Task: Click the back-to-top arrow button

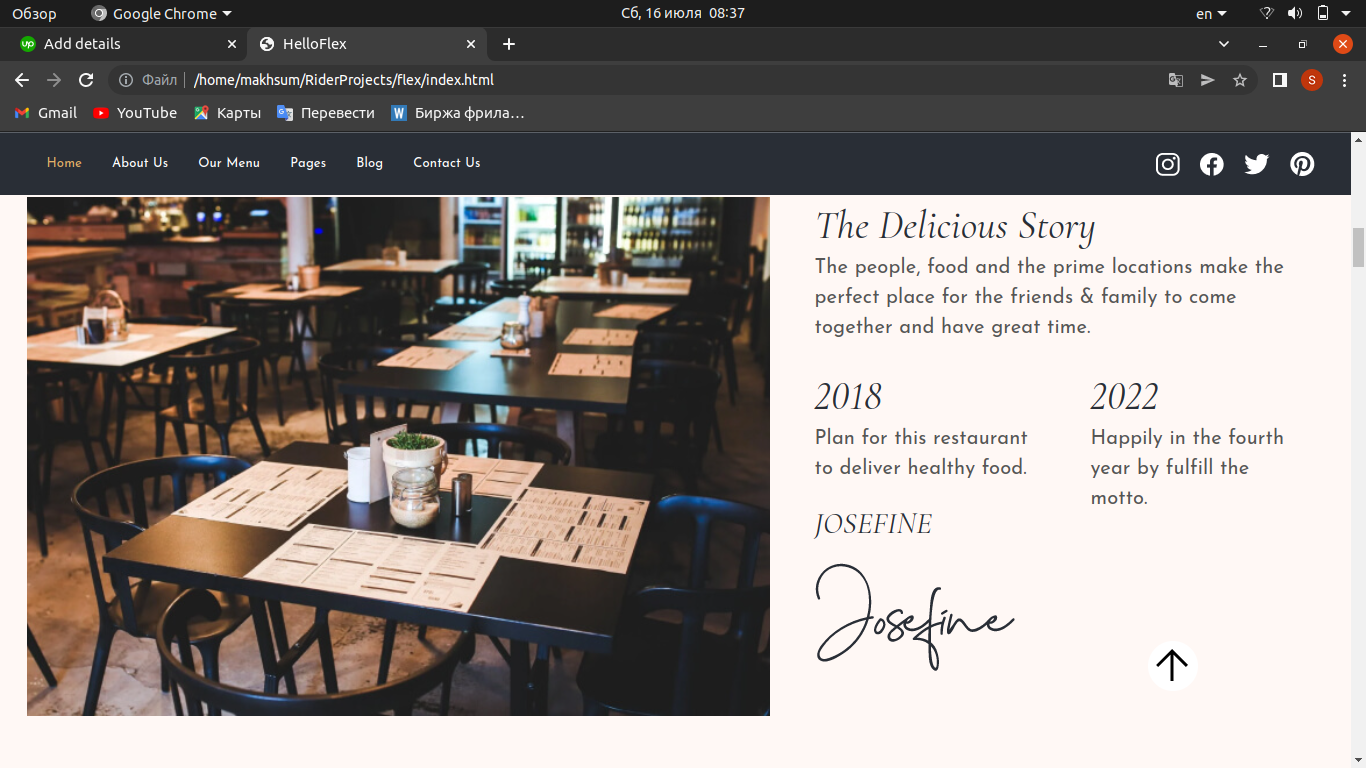Action: [x=1172, y=665]
